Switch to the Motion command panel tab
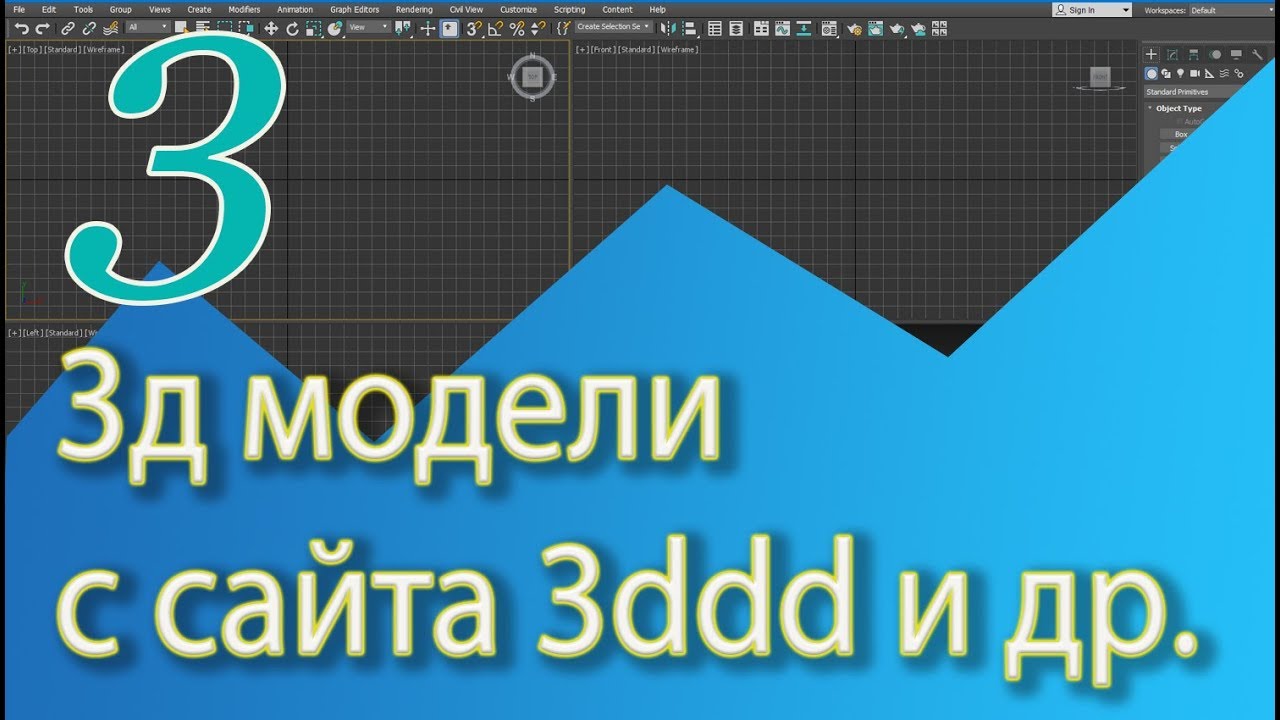1280x720 pixels. pyautogui.click(x=1216, y=55)
